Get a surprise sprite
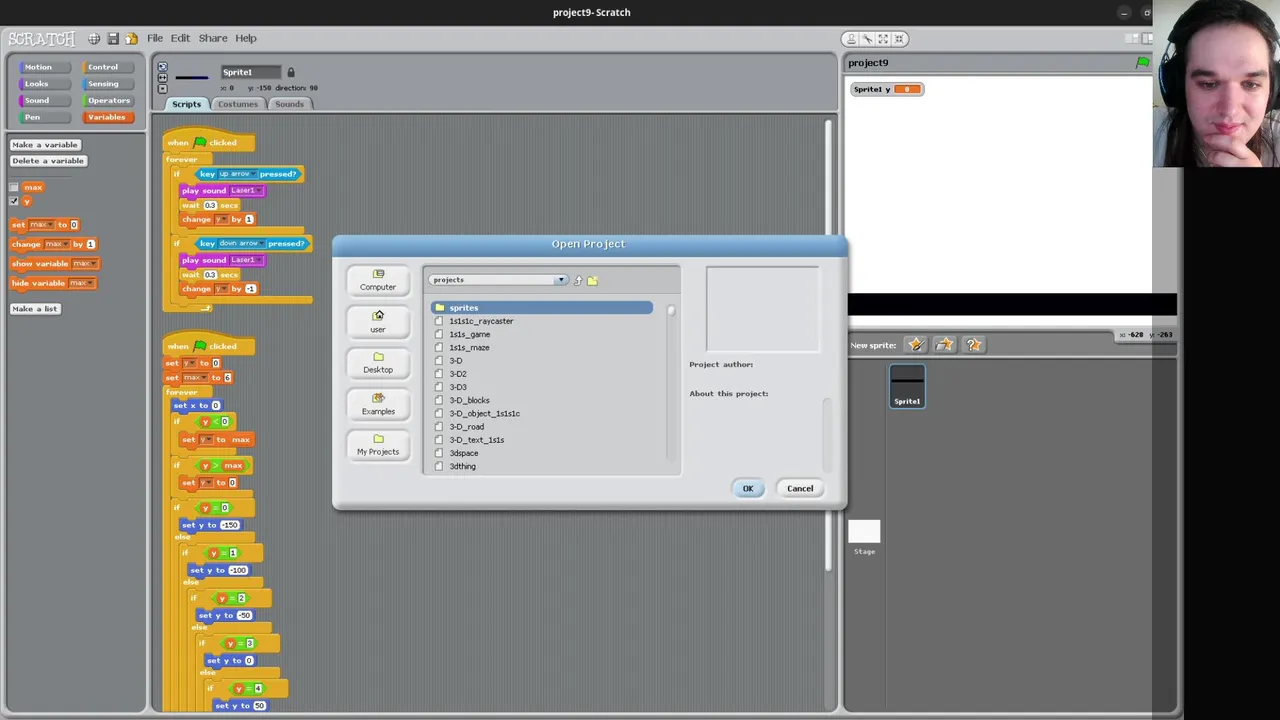The height and width of the screenshot is (720, 1280). 974,345
